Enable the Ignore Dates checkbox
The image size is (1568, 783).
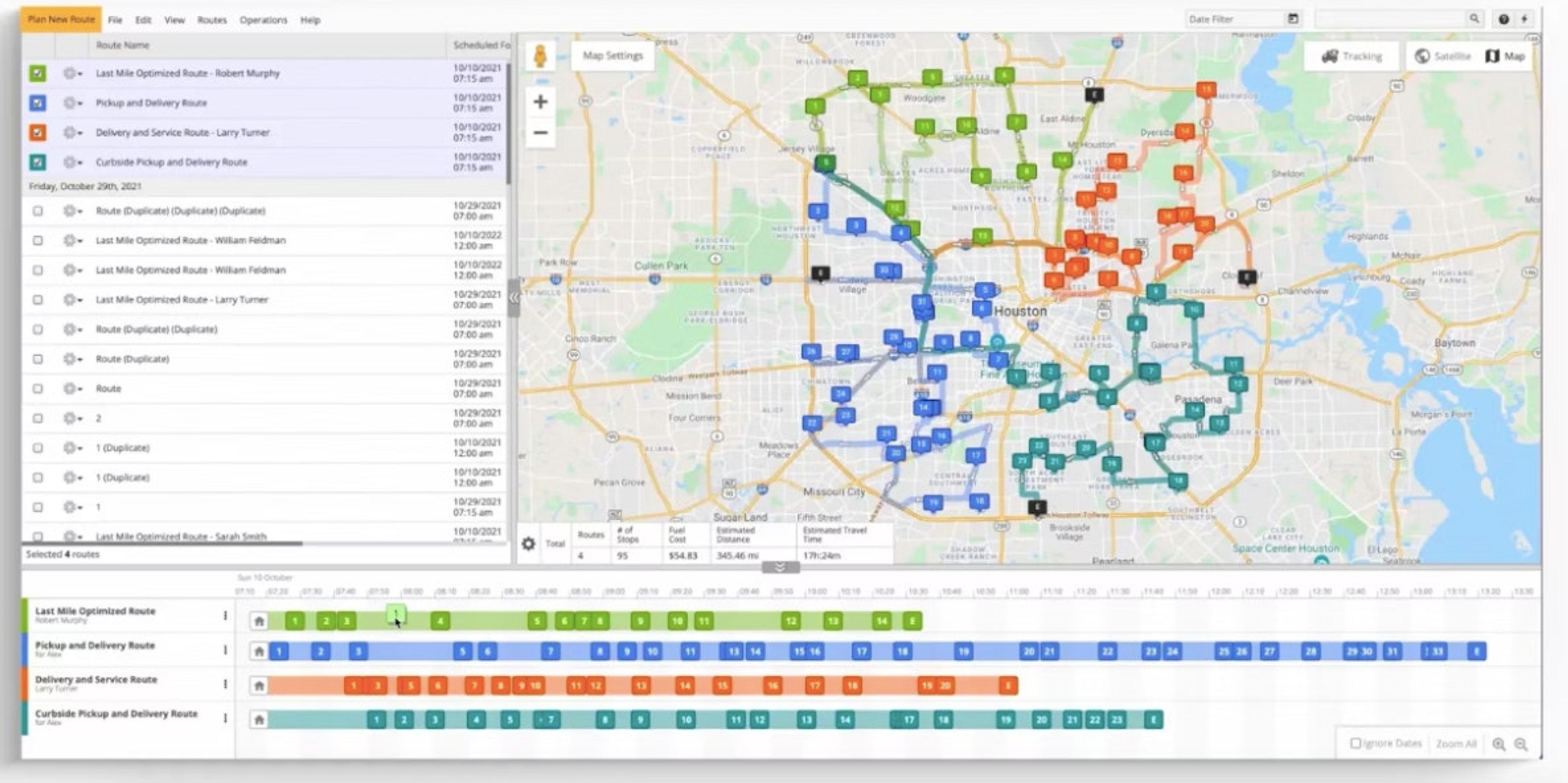1355,743
